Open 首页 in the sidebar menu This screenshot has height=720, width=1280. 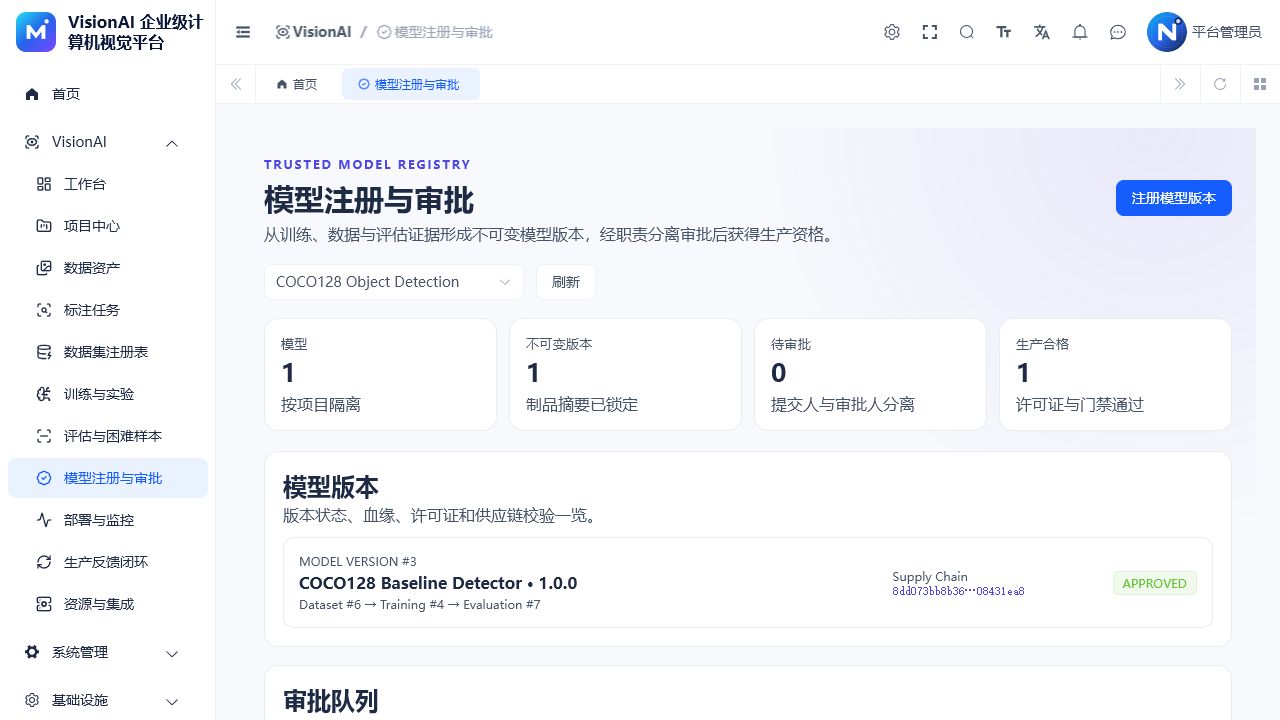click(108, 94)
